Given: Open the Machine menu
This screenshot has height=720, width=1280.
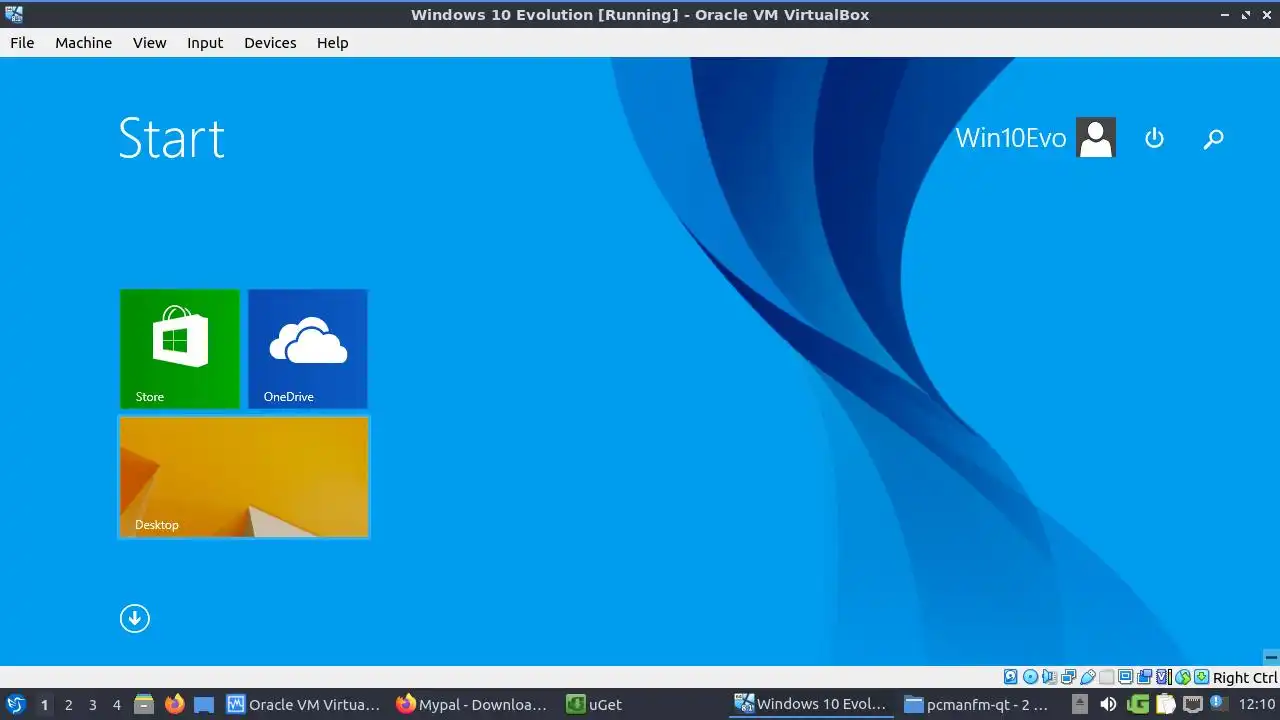Looking at the screenshot, I should (84, 43).
